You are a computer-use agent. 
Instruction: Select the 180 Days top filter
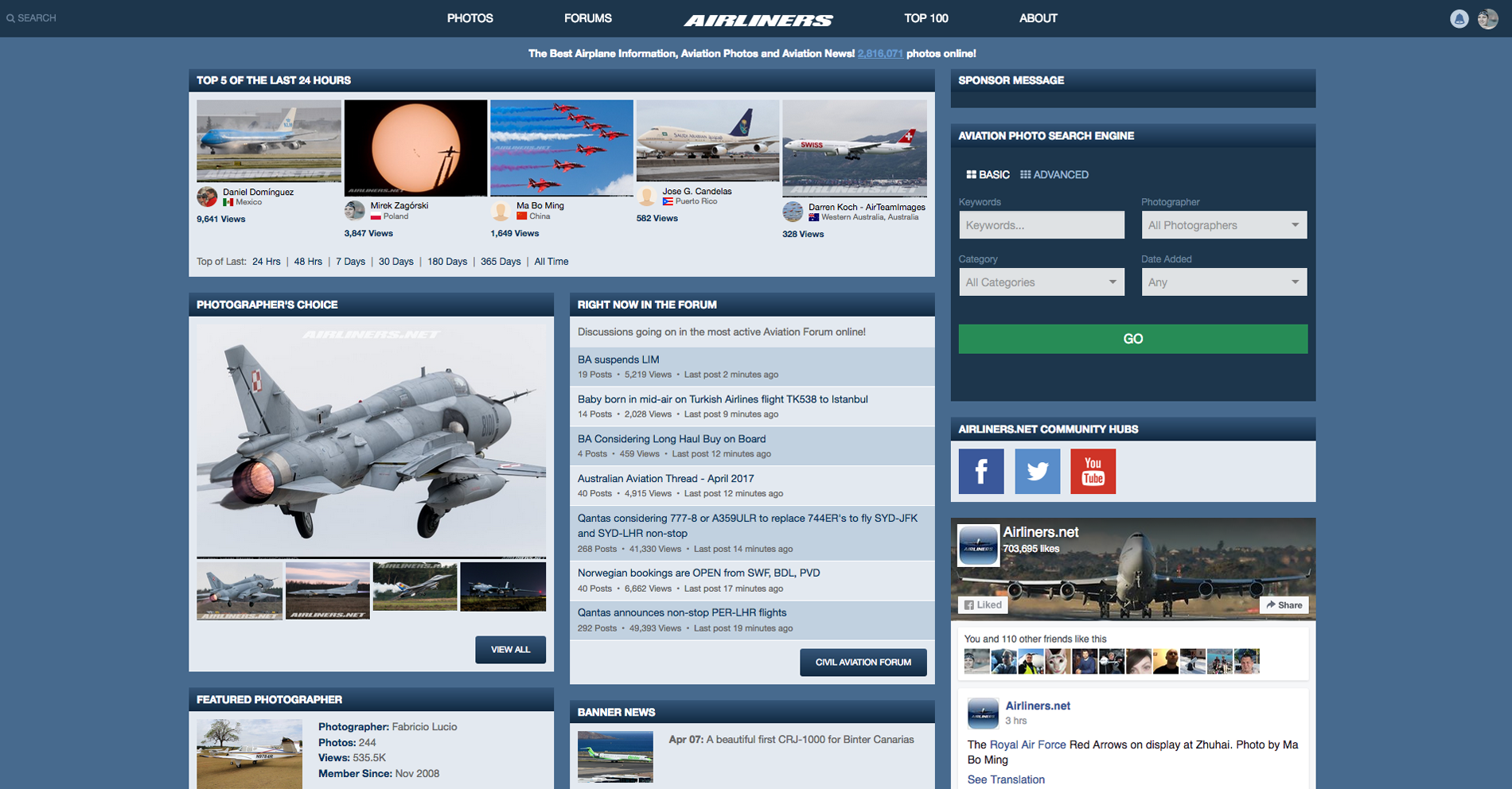click(447, 262)
